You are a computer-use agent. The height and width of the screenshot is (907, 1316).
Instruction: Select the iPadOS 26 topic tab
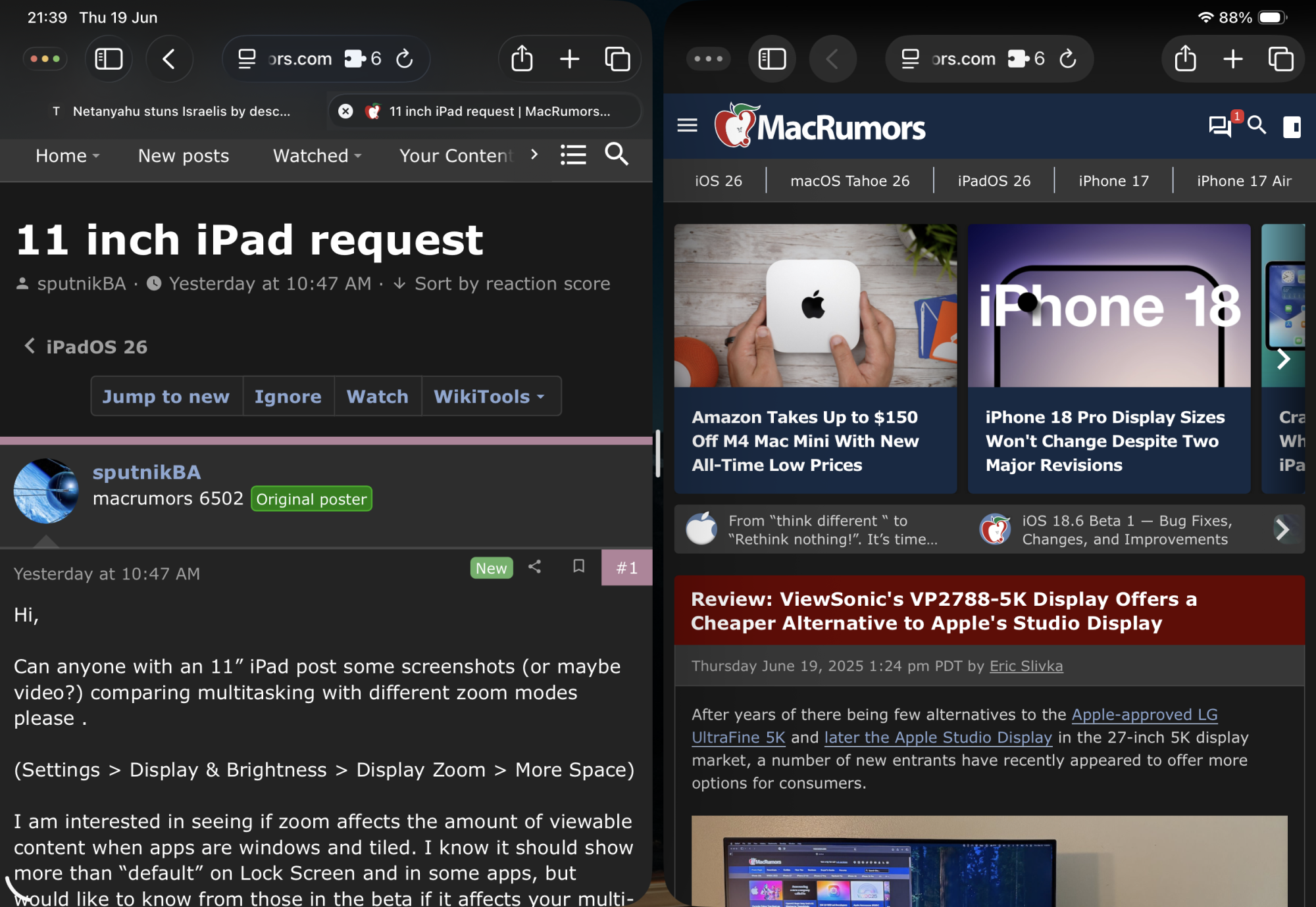click(994, 181)
